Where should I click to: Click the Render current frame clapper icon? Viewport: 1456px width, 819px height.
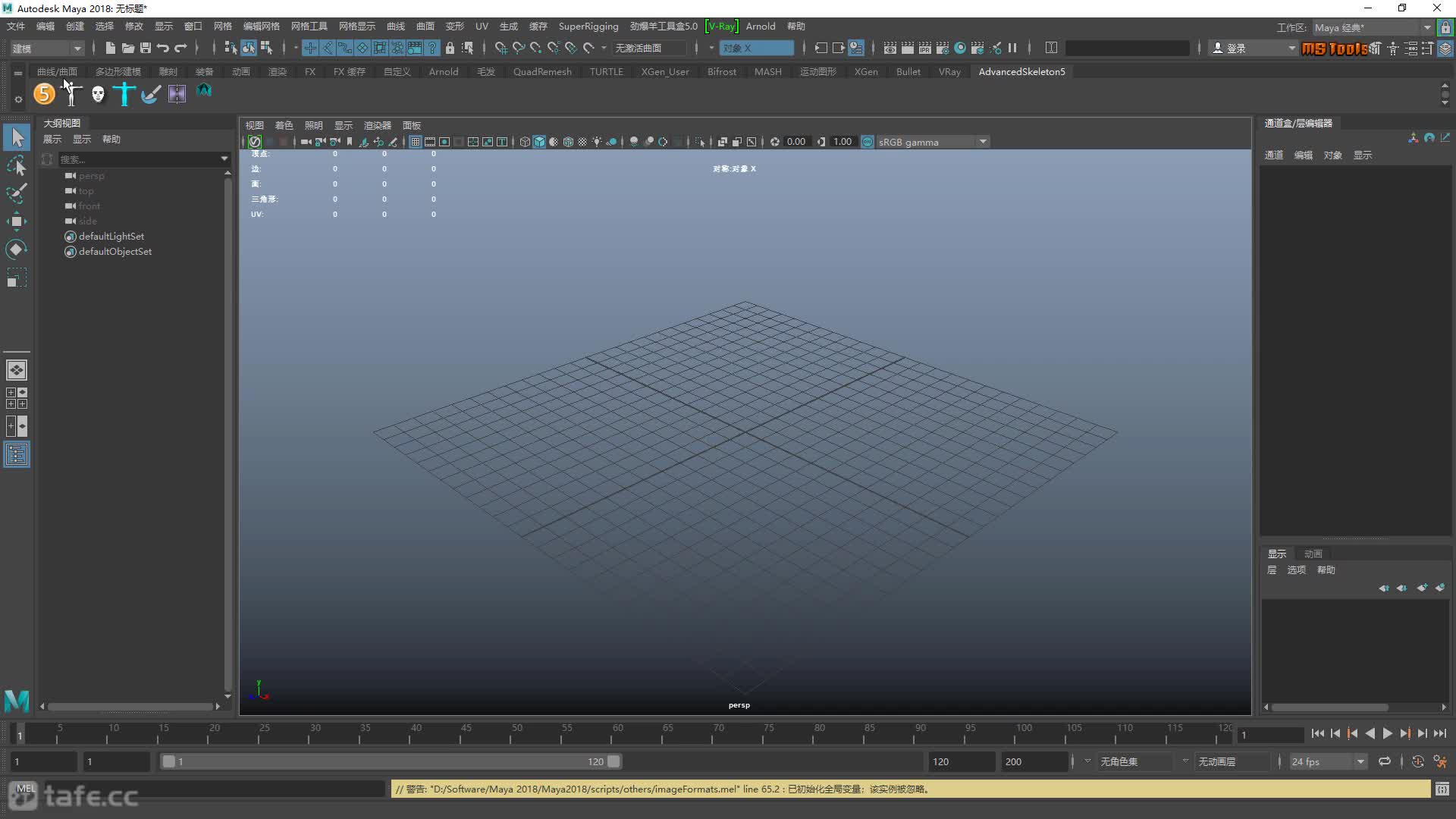click(x=907, y=48)
